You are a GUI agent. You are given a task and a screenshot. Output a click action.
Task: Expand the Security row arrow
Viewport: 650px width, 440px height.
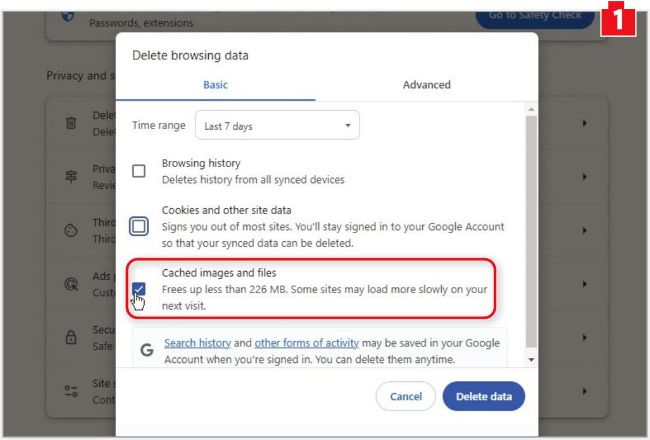[584, 338]
